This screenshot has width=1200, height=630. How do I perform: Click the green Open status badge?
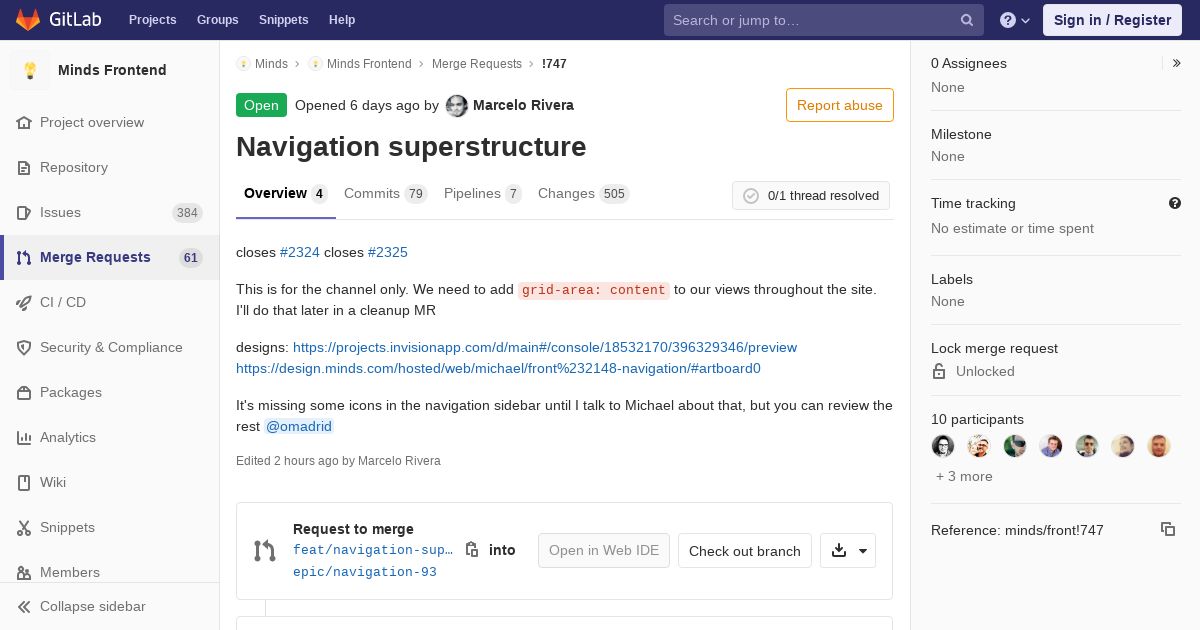(x=261, y=105)
